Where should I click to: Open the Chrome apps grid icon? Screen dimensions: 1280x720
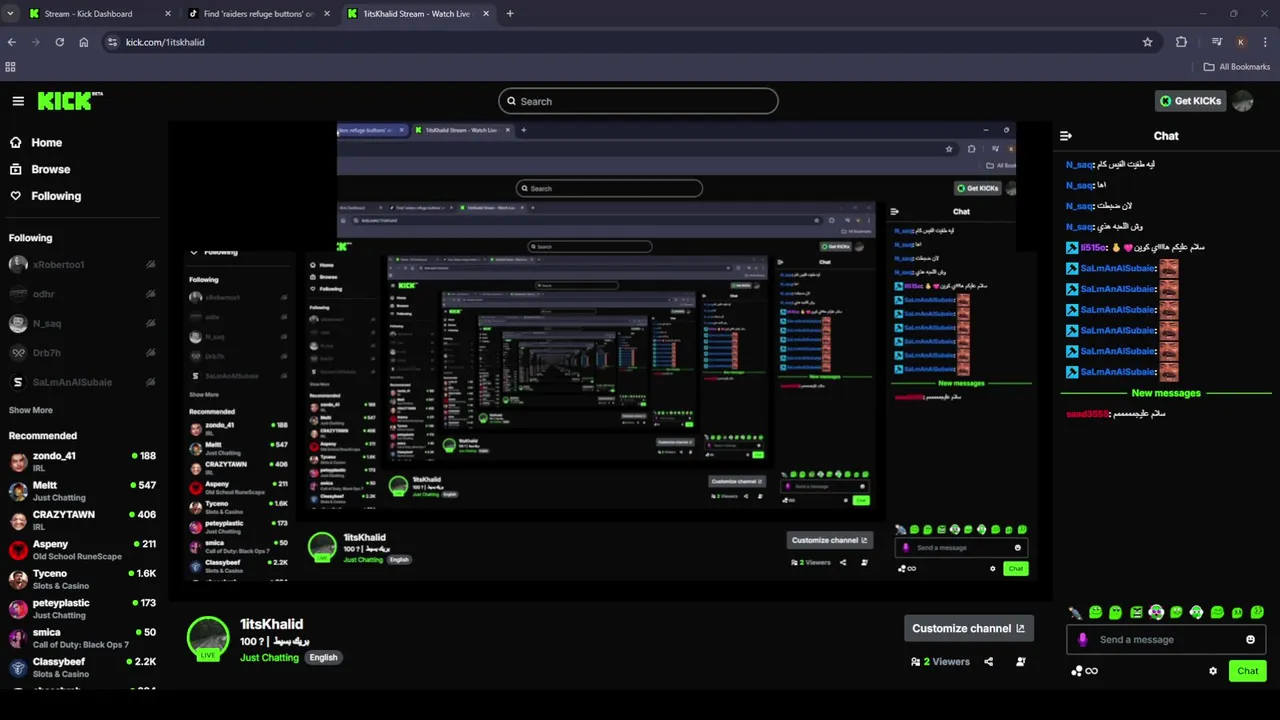[10, 67]
